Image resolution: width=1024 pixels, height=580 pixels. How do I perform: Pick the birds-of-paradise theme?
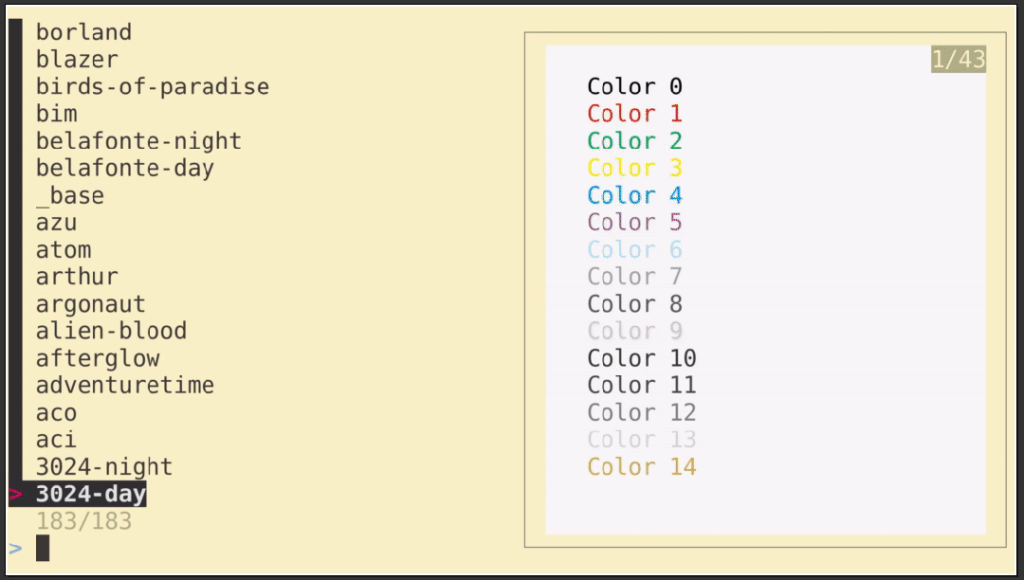(152, 86)
